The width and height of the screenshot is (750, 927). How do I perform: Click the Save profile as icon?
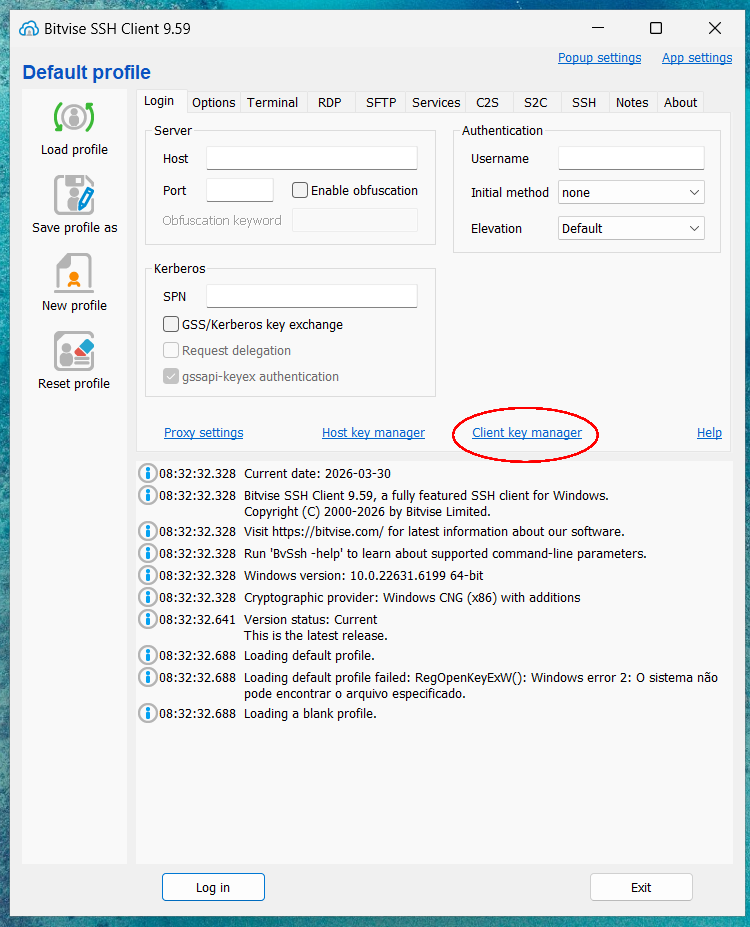coord(74,195)
